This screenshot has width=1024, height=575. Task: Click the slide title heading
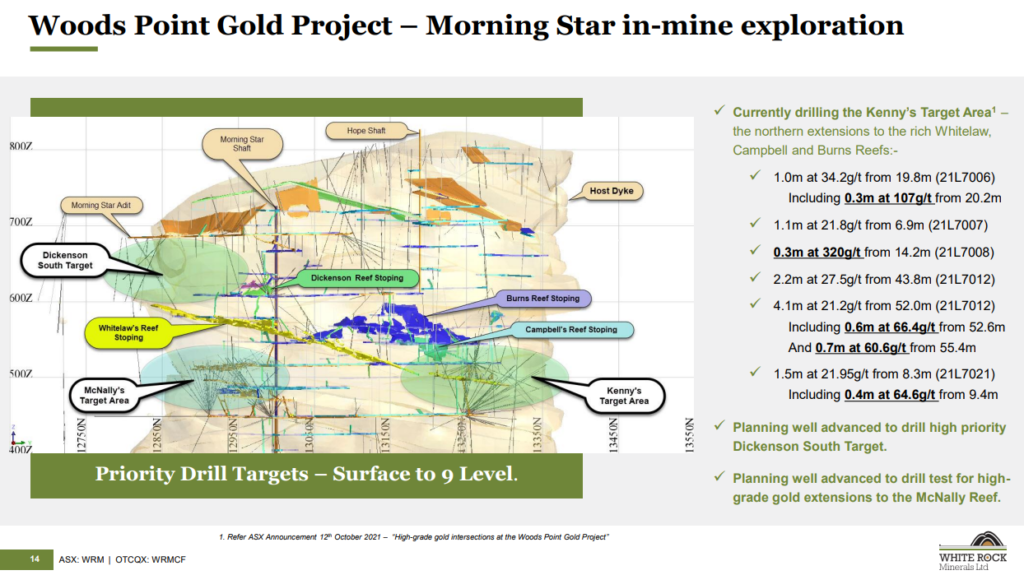pyautogui.click(x=466, y=25)
